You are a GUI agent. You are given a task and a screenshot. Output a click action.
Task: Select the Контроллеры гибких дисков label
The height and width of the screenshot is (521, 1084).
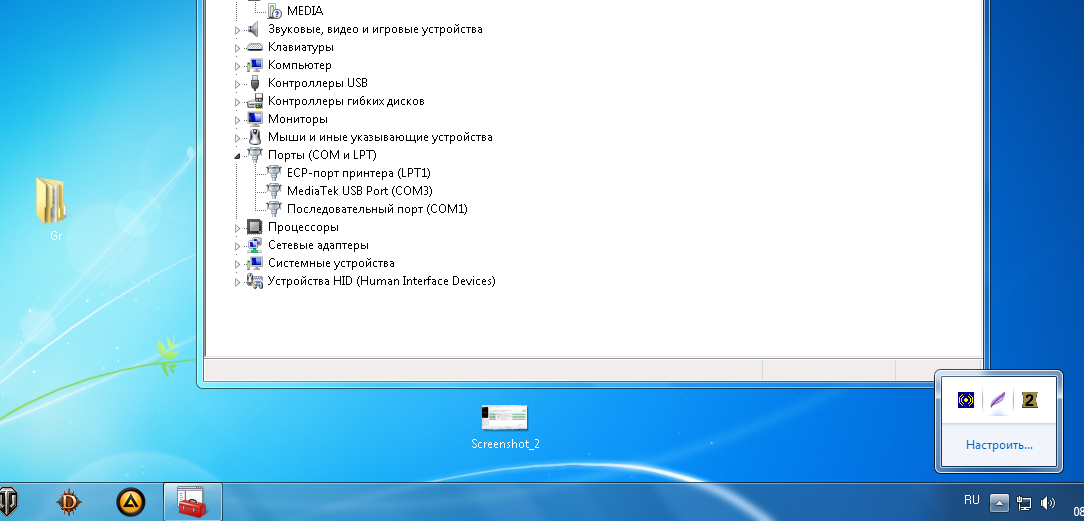point(346,101)
